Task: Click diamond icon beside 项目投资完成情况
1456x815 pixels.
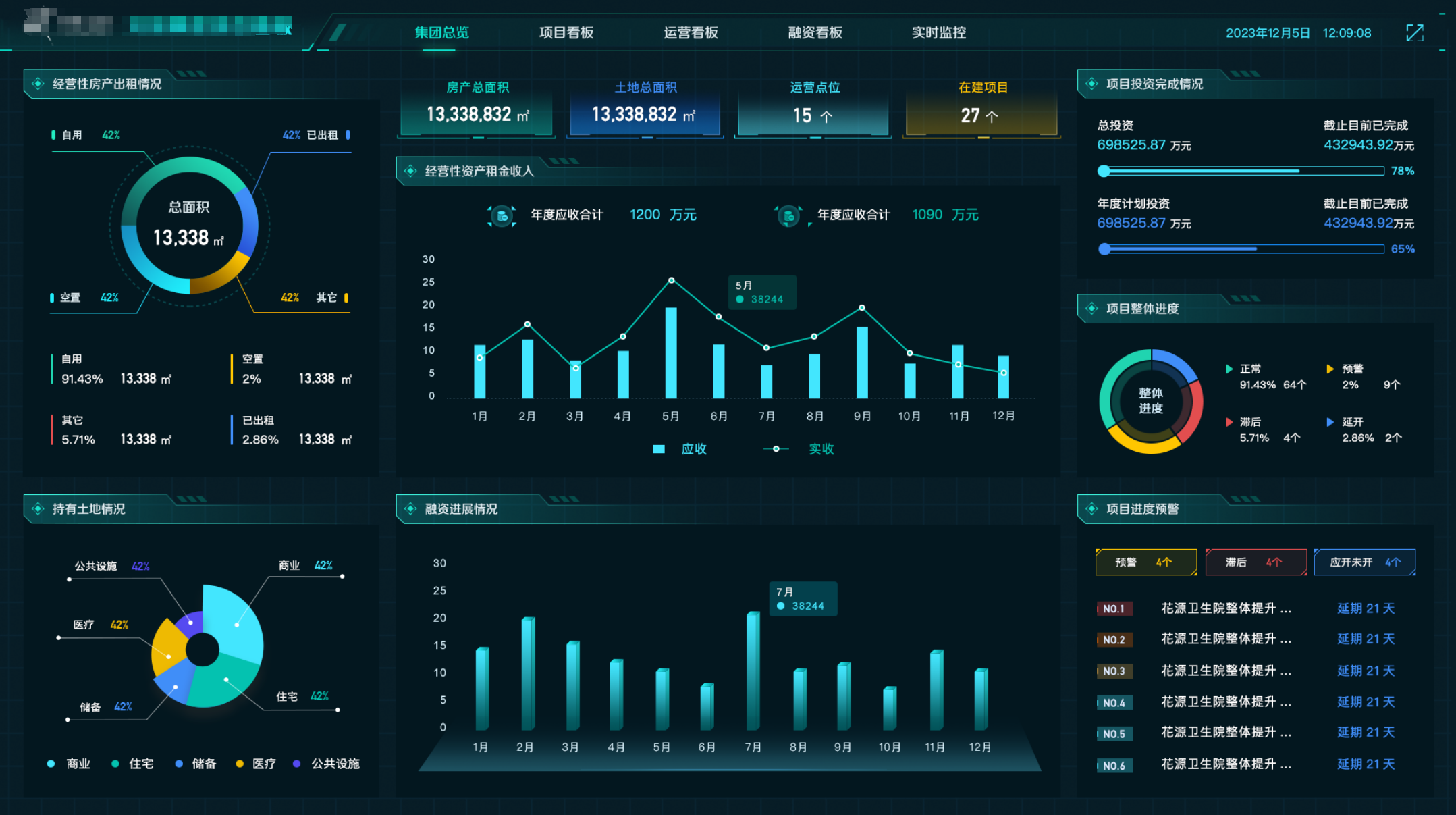Action: (1091, 84)
